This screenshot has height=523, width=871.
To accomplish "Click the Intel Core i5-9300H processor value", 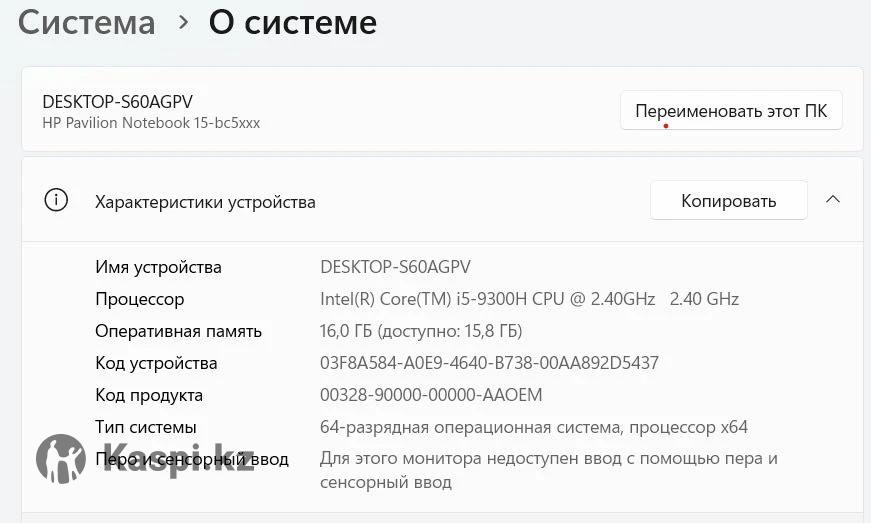I will (529, 299).
